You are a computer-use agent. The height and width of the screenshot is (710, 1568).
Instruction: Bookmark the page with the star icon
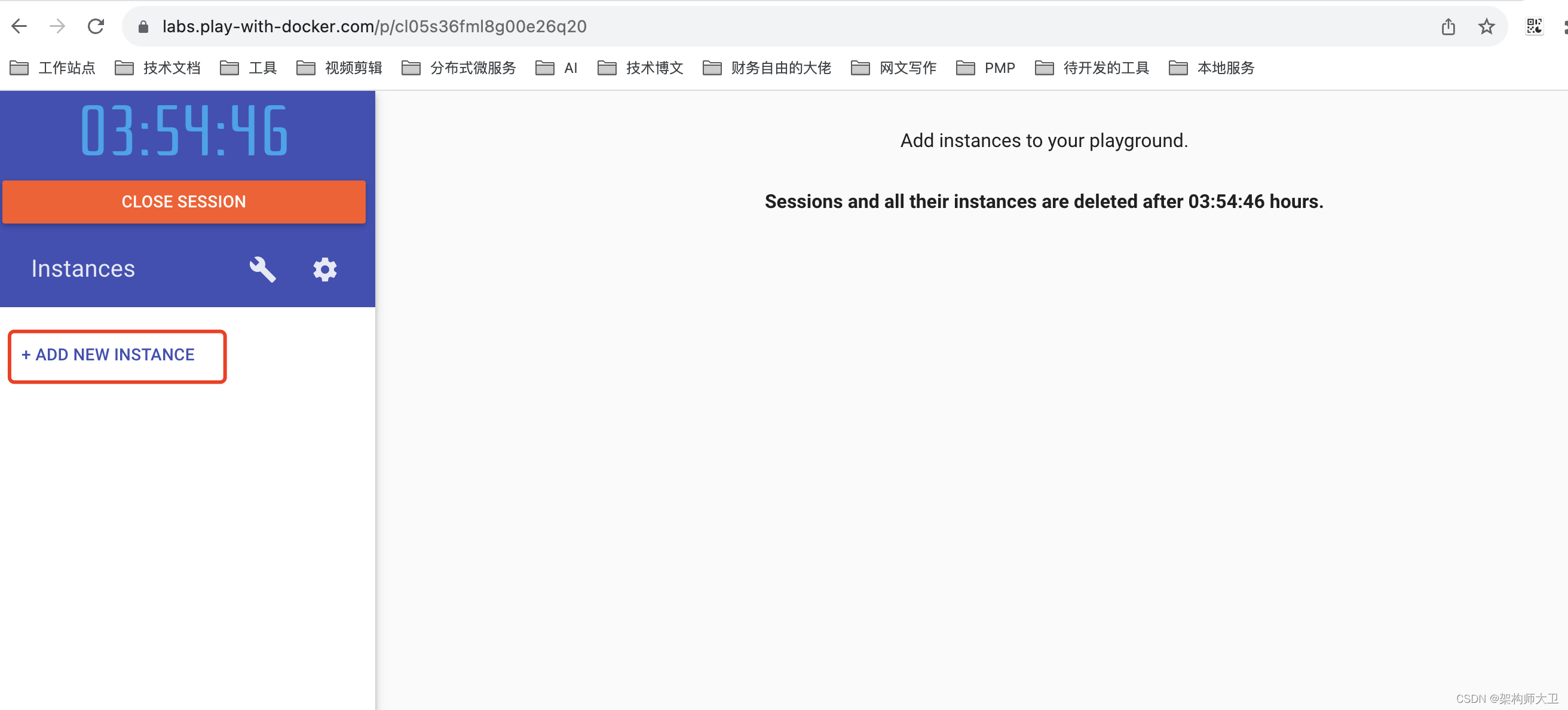pos(1486,26)
